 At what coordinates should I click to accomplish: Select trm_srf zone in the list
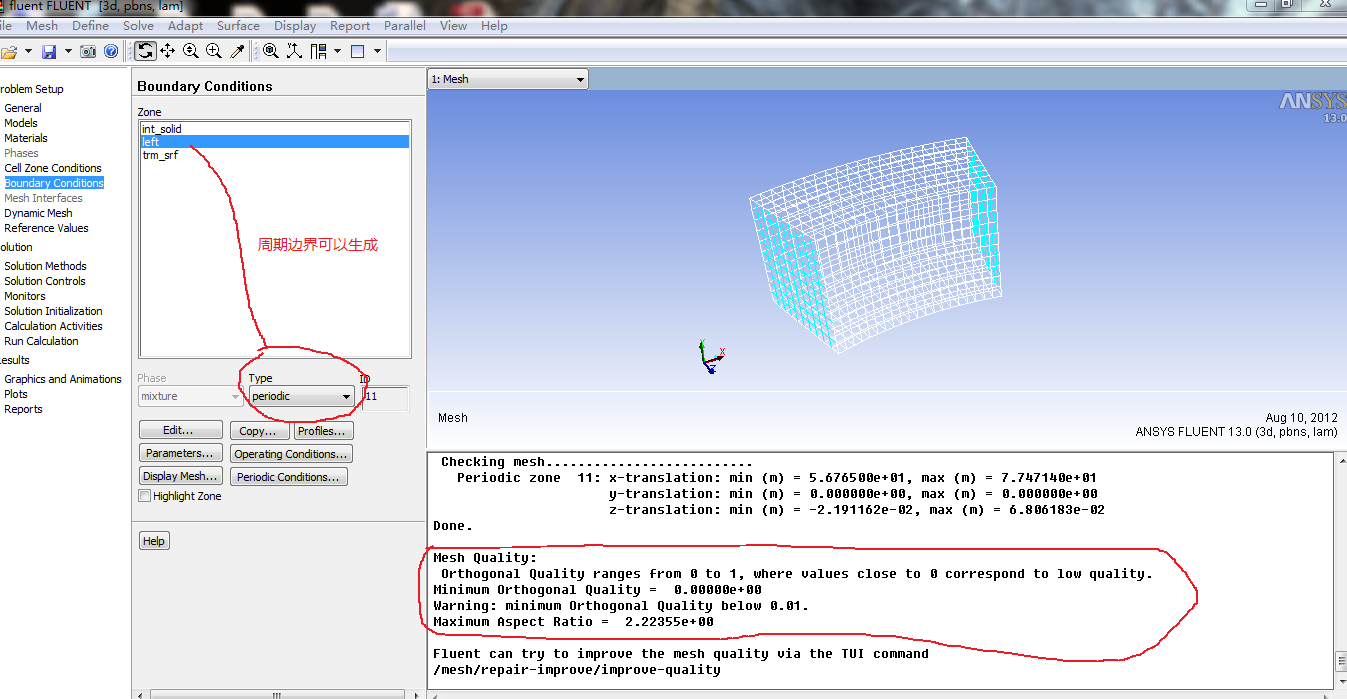click(x=160, y=155)
